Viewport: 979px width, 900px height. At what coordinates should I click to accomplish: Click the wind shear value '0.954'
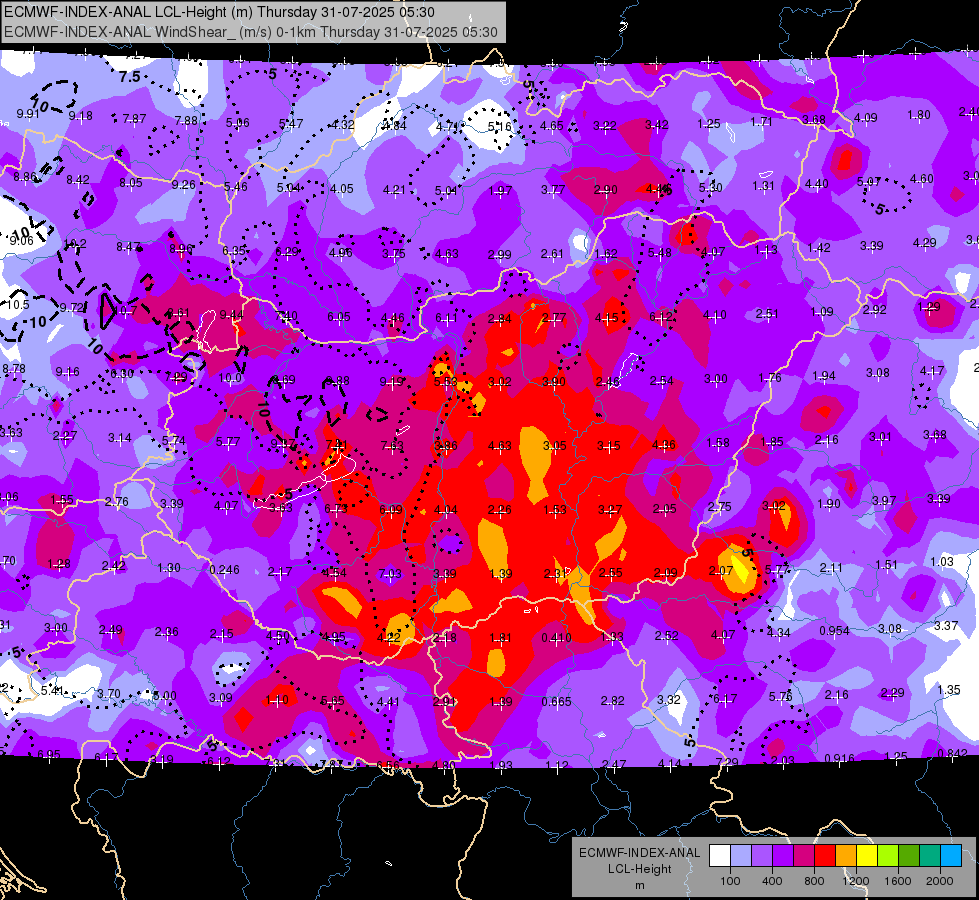pyautogui.click(x=834, y=631)
